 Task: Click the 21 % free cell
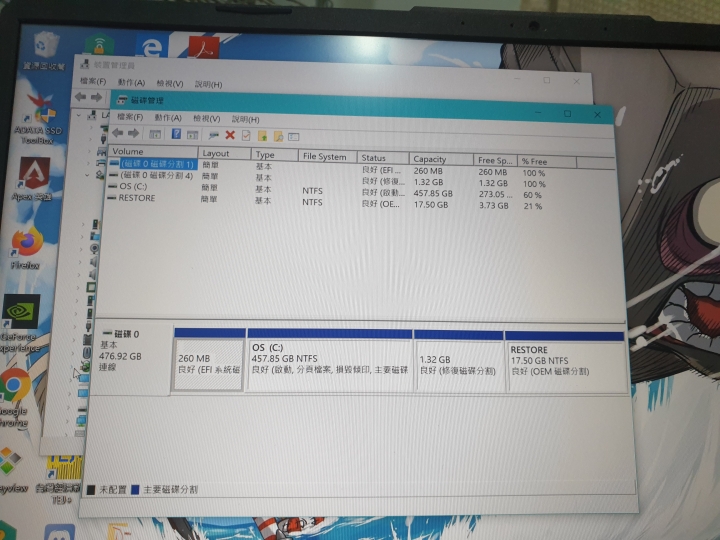coord(533,207)
